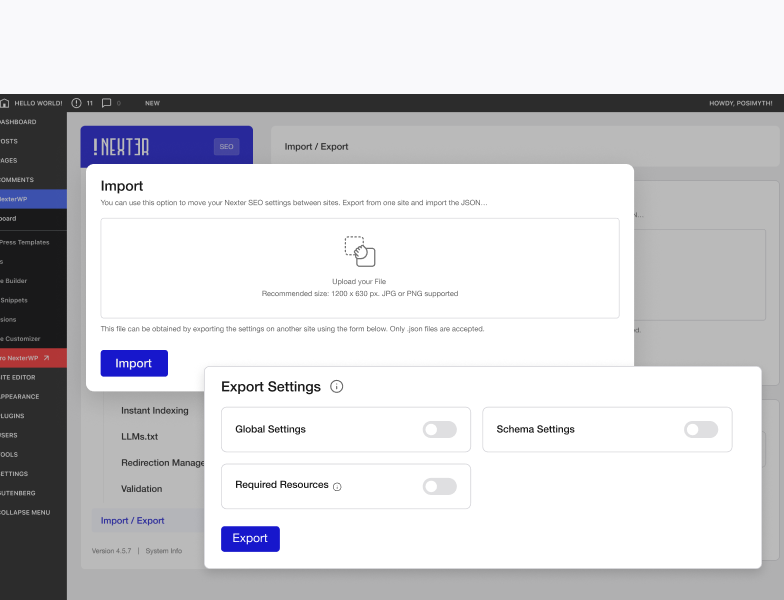Click the blue Import button
This screenshot has height=600, width=784.
coord(134,364)
